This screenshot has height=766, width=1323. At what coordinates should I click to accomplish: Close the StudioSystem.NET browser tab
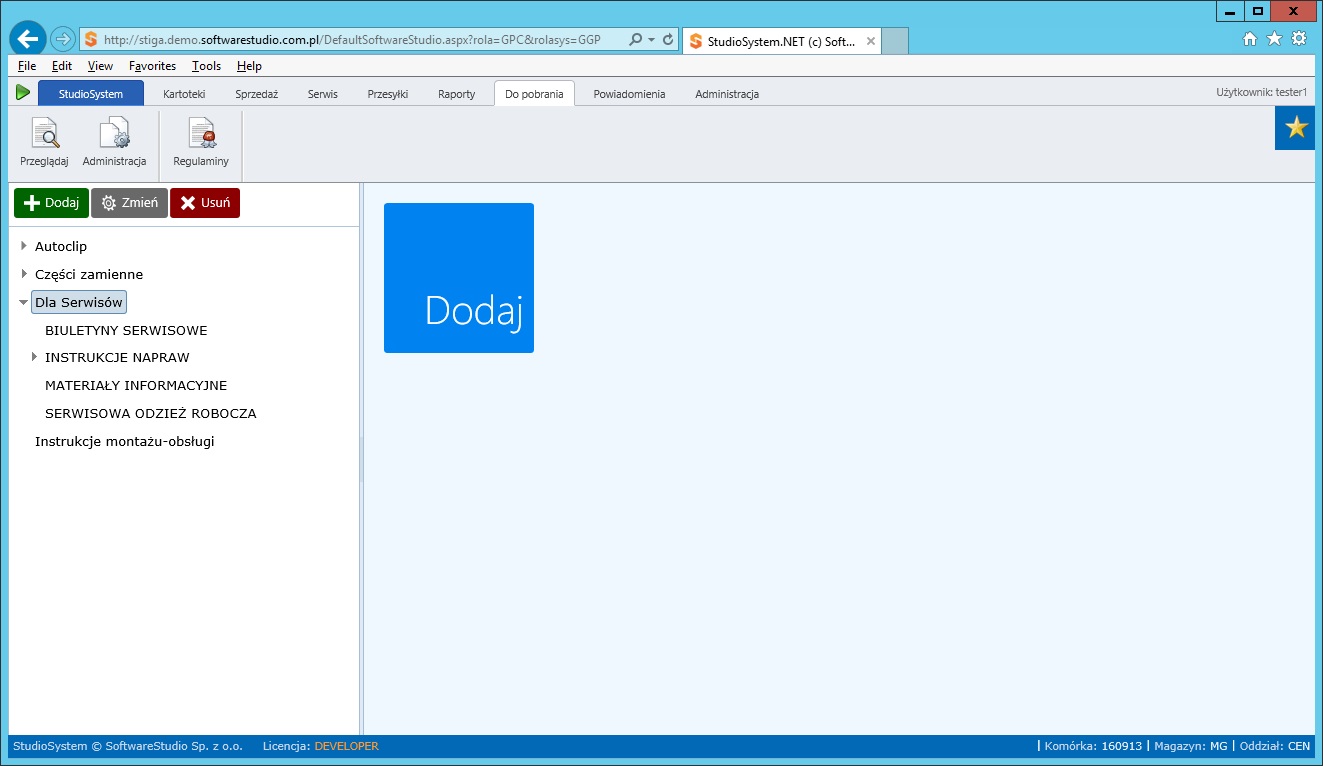(x=871, y=42)
